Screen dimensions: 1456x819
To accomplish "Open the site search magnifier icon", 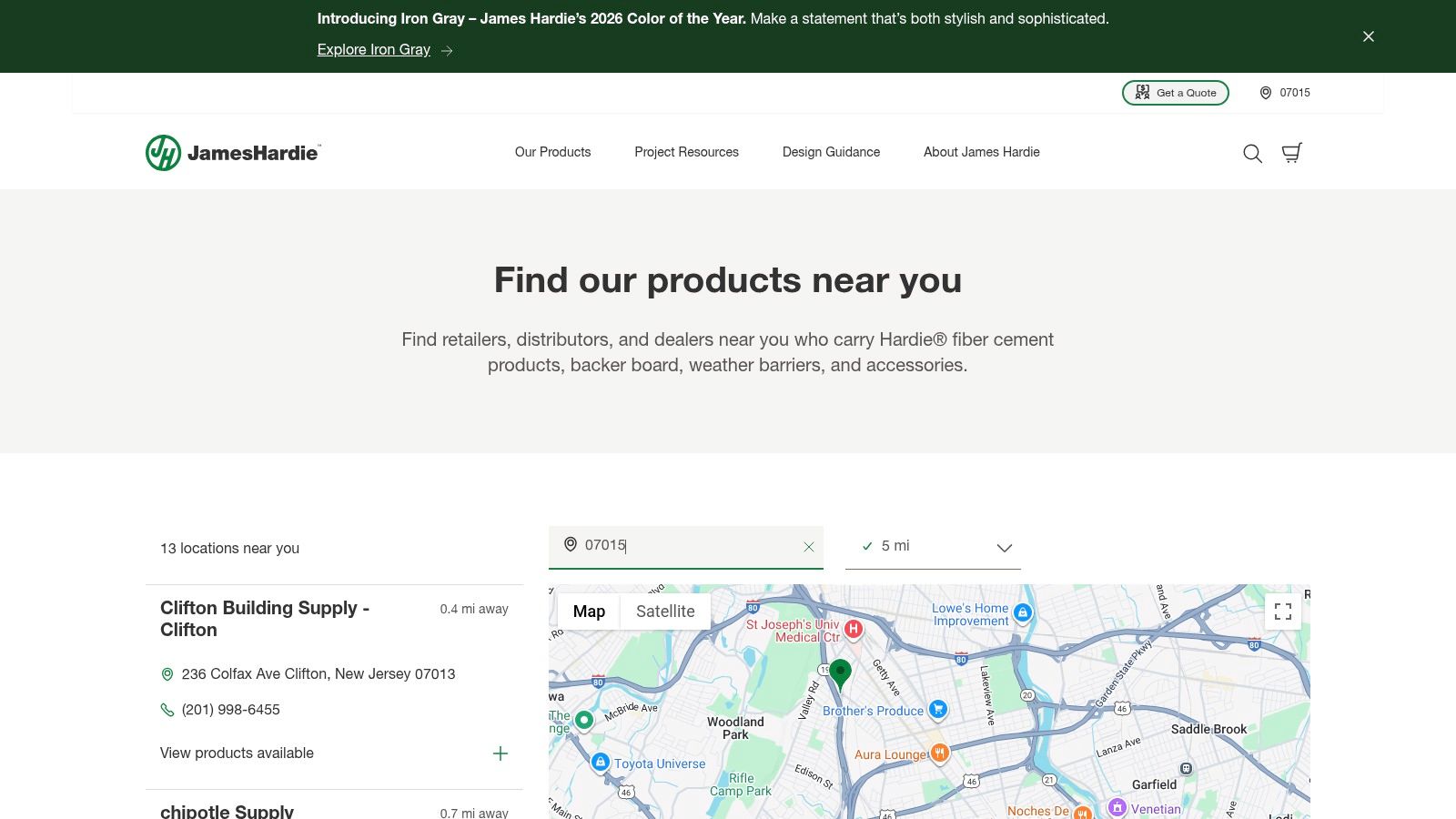I will 1252,154.
